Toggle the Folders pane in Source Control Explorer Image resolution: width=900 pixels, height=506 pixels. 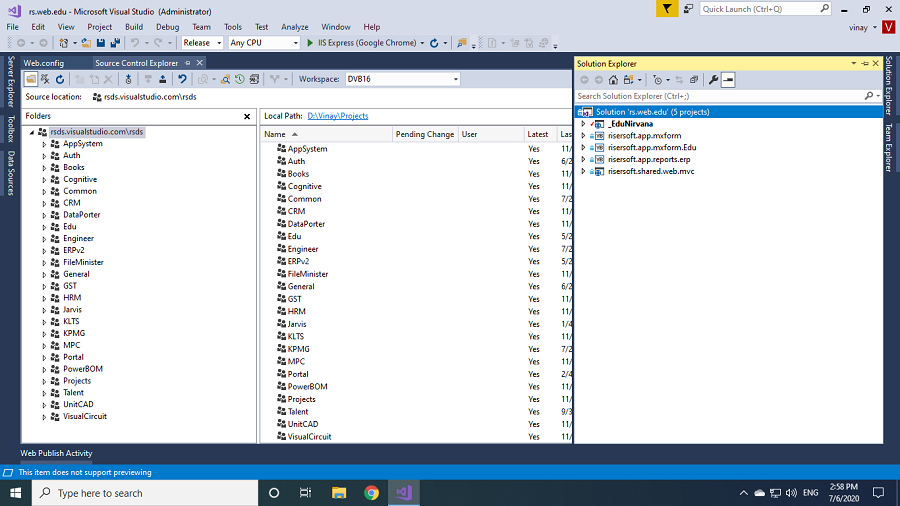pos(31,79)
